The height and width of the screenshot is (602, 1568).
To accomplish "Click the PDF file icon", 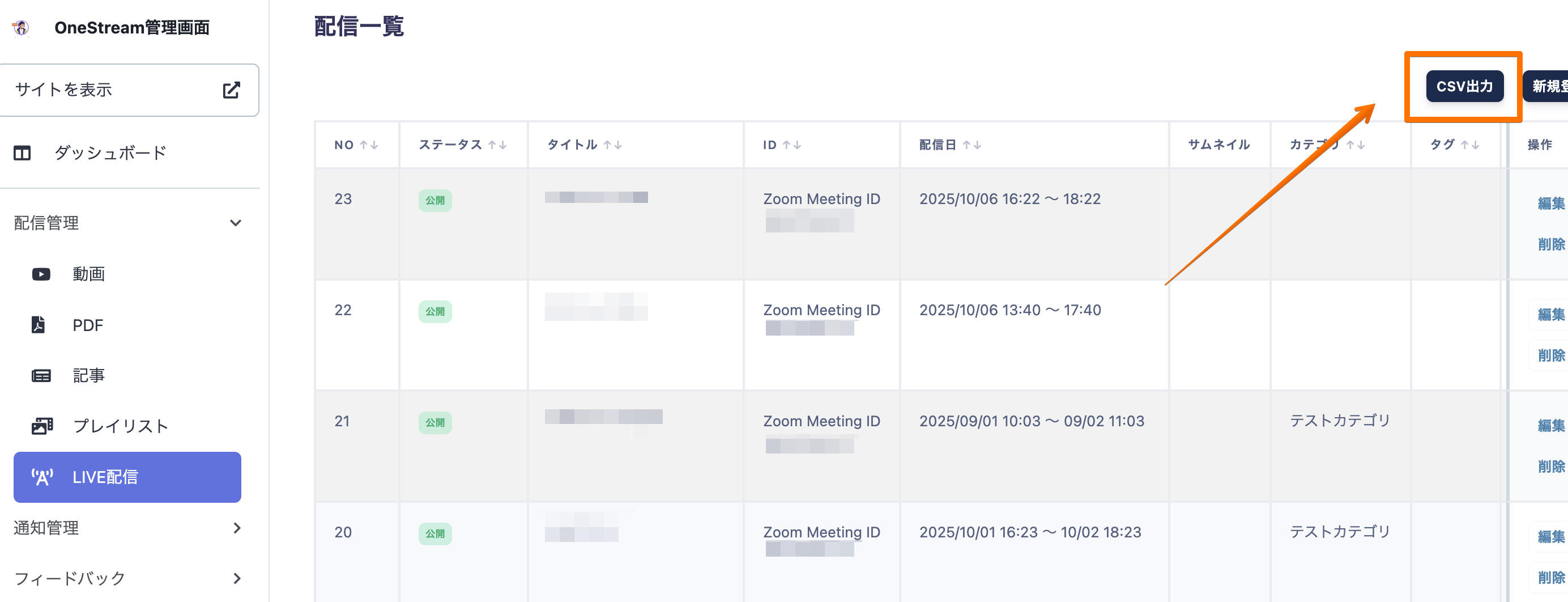I will [x=39, y=325].
